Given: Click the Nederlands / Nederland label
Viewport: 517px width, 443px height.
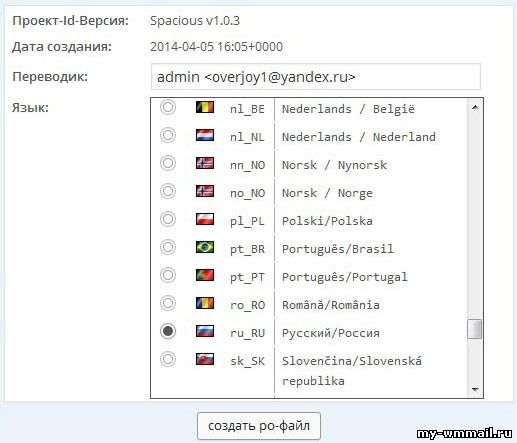Looking at the screenshot, I should (x=359, y=137).
